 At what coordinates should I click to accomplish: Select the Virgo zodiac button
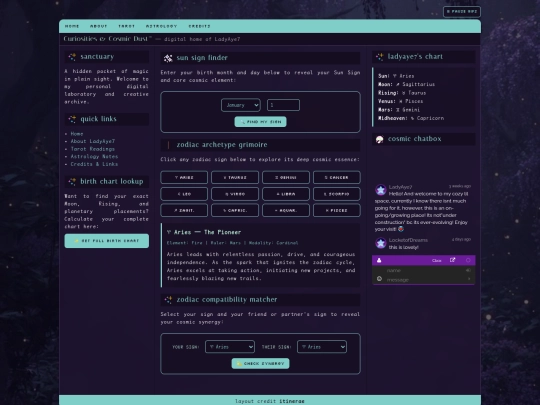tap(235, 194)
